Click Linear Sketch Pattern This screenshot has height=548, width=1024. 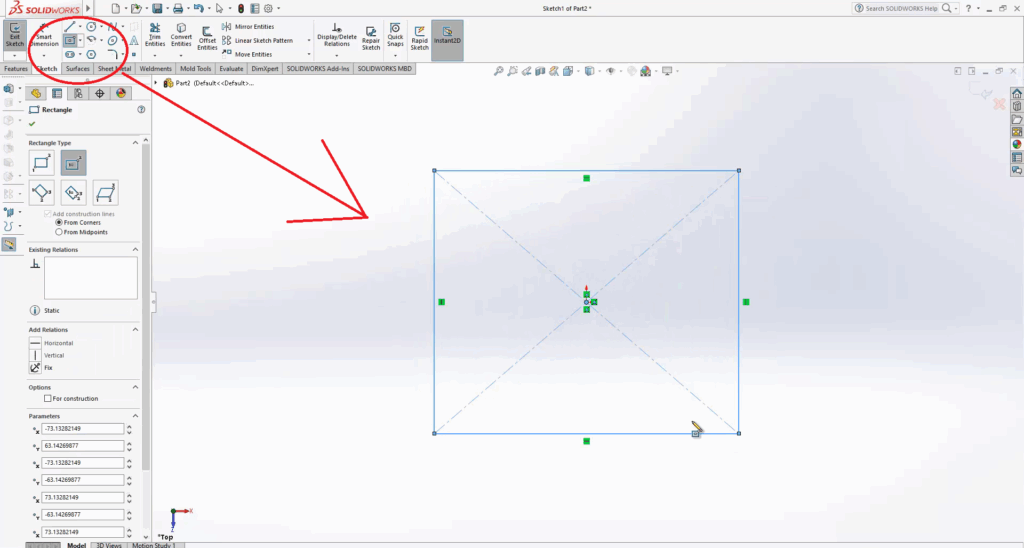click(x=257, y=40)
